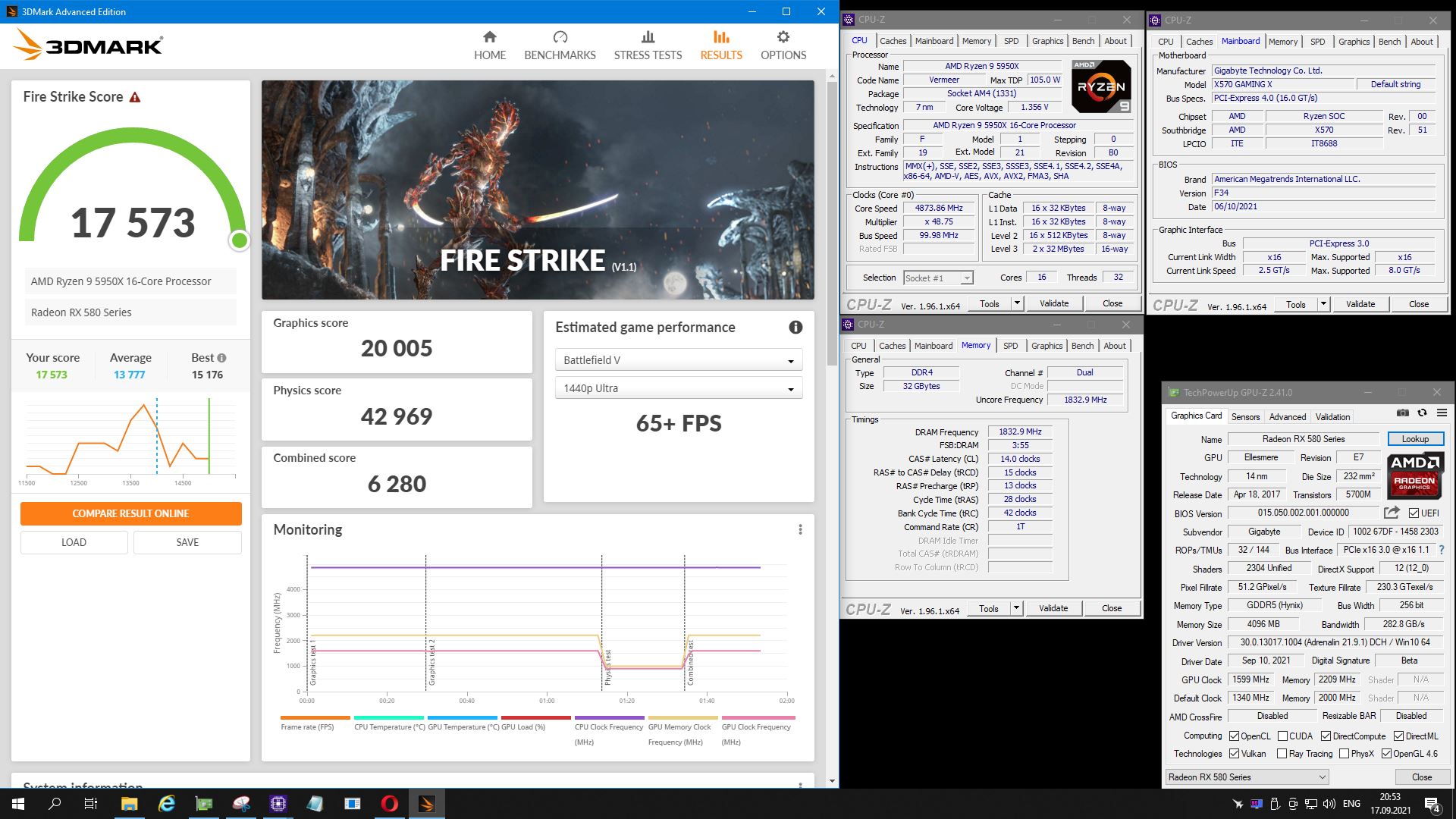Open the RESULTS section in 3DMark
Viewport: 1456px width, 819px height.
(x=721, y=45)
